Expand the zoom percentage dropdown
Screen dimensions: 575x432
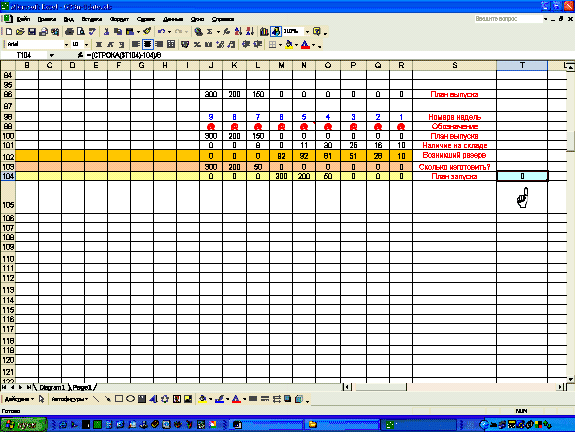coord(307,32)
